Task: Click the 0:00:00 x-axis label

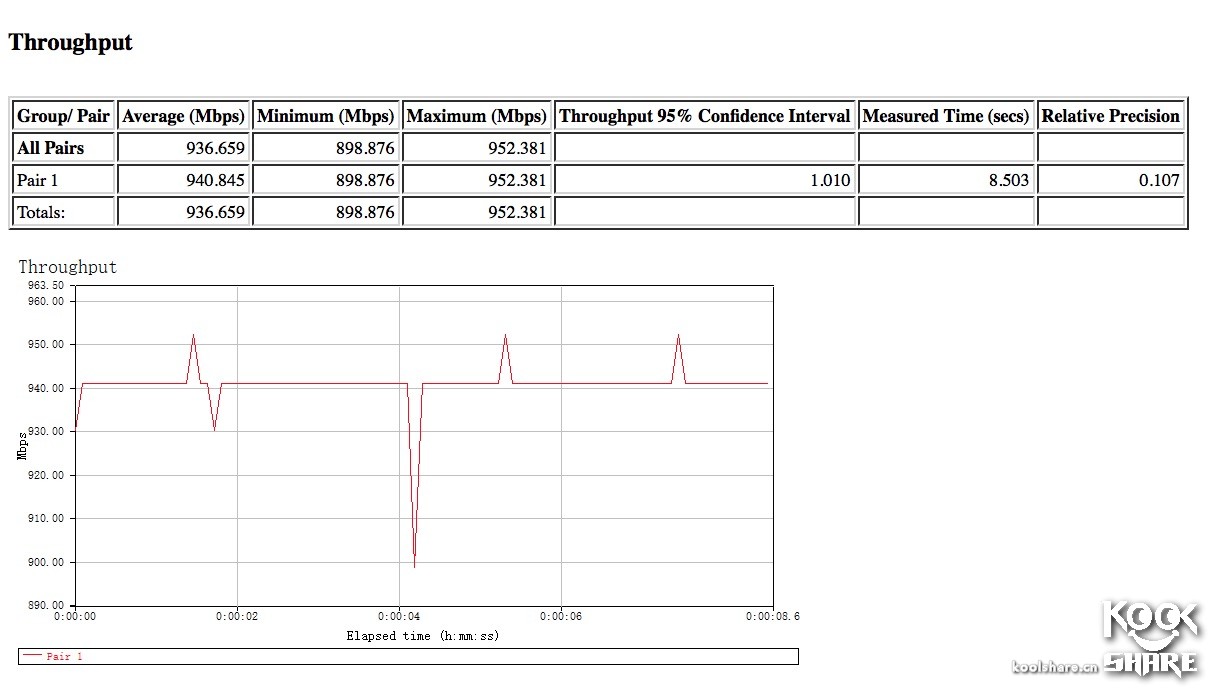Action: pyautogui.click(x=75, y=616)
